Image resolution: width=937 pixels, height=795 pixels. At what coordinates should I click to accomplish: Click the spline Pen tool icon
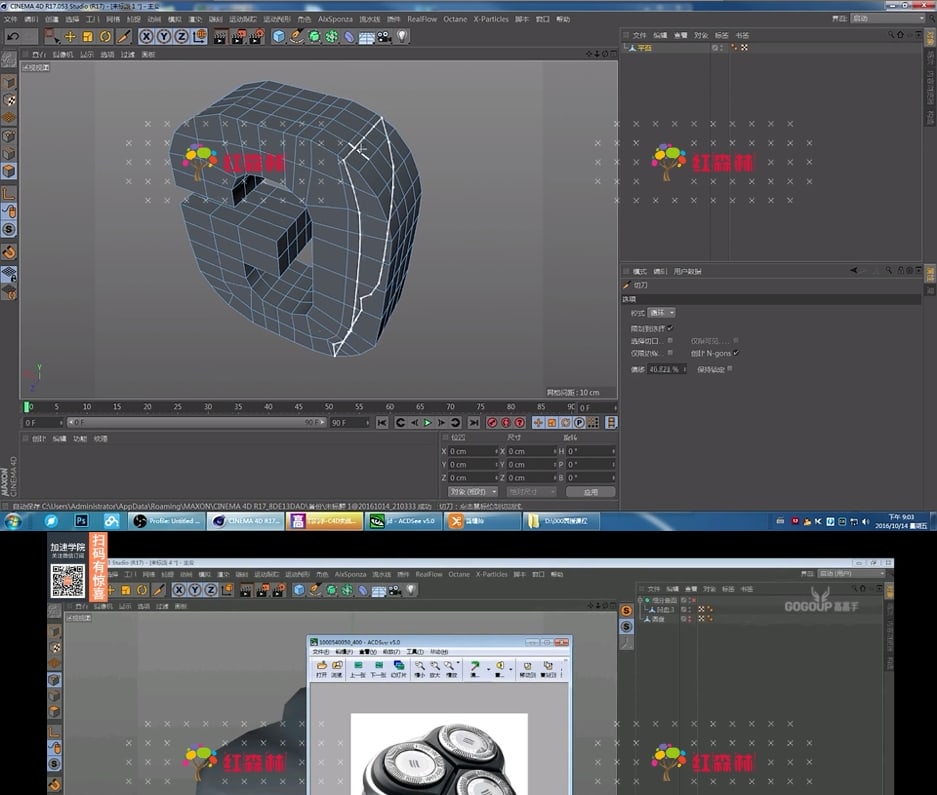(296, 37)
